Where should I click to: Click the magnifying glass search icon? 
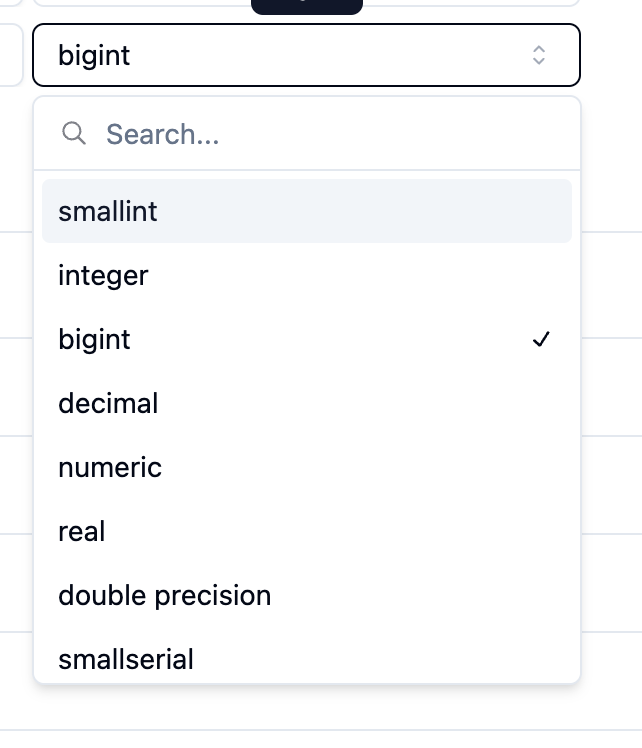pos(74,133)
